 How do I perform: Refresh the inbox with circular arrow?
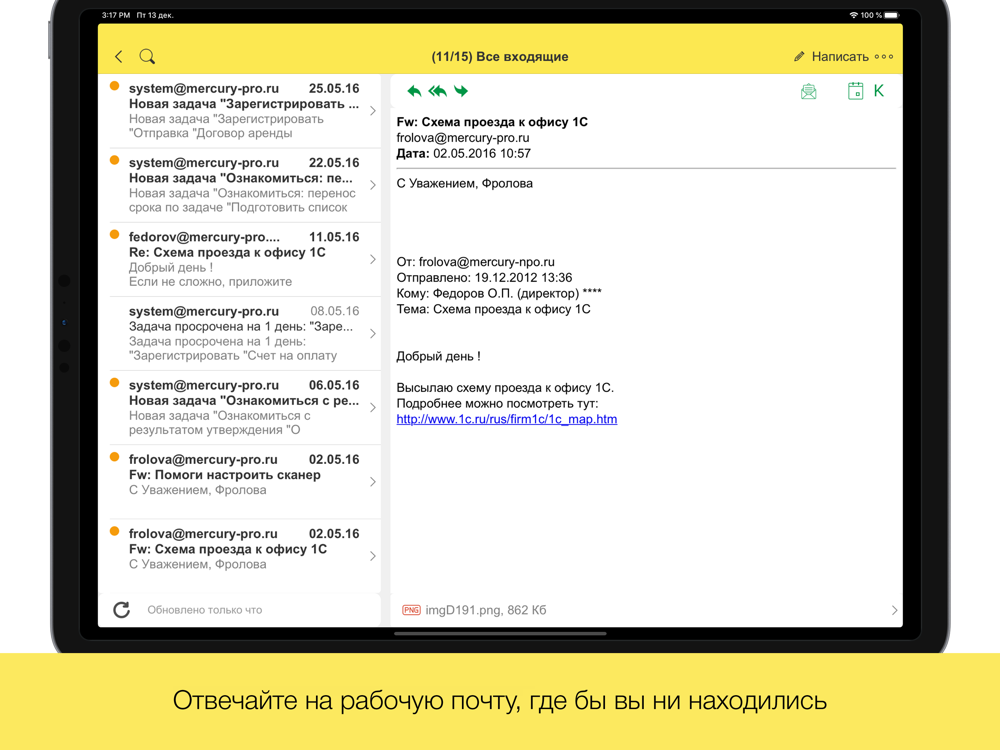[122, 610]
